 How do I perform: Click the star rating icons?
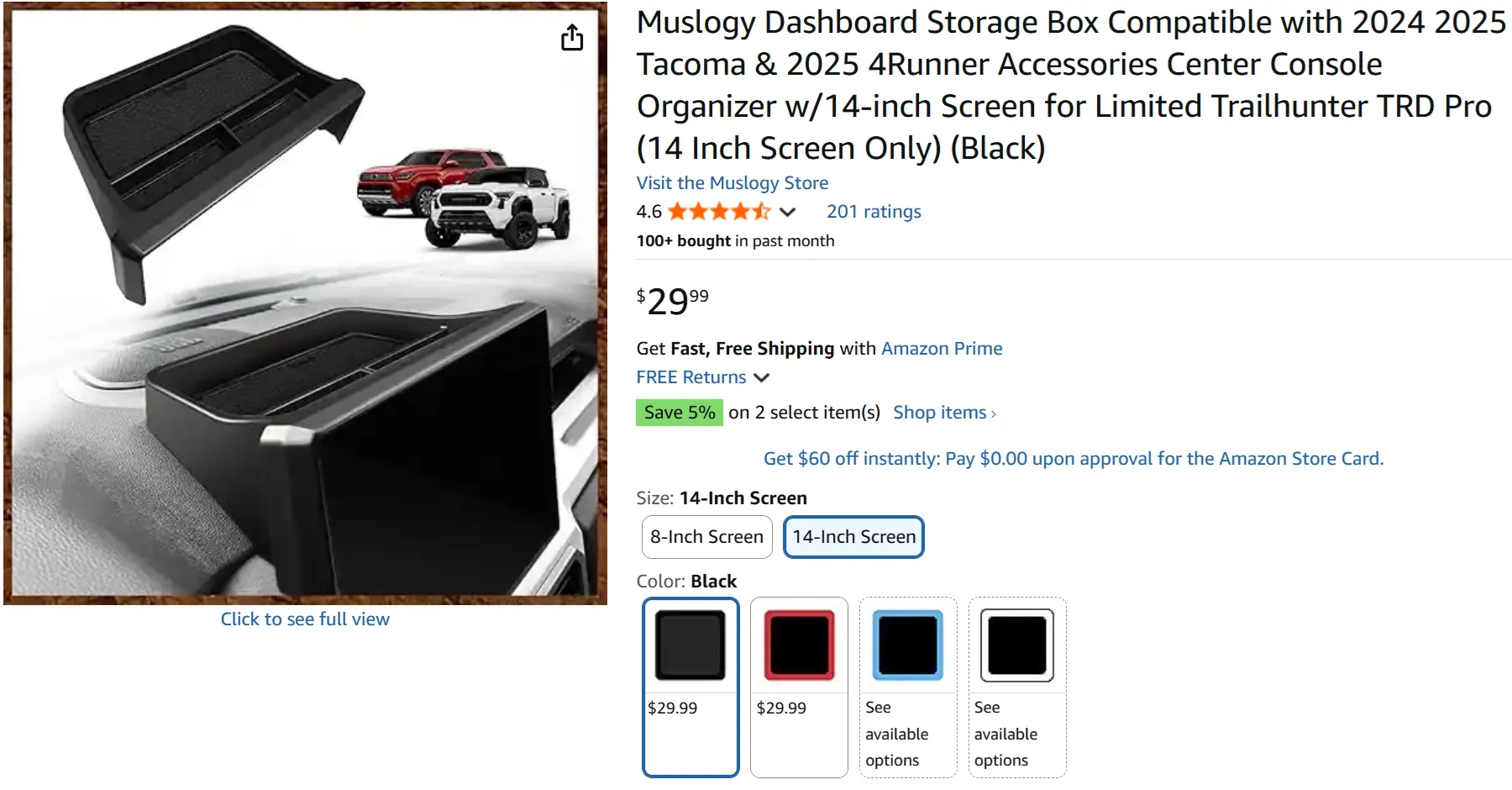click(718, 212)
